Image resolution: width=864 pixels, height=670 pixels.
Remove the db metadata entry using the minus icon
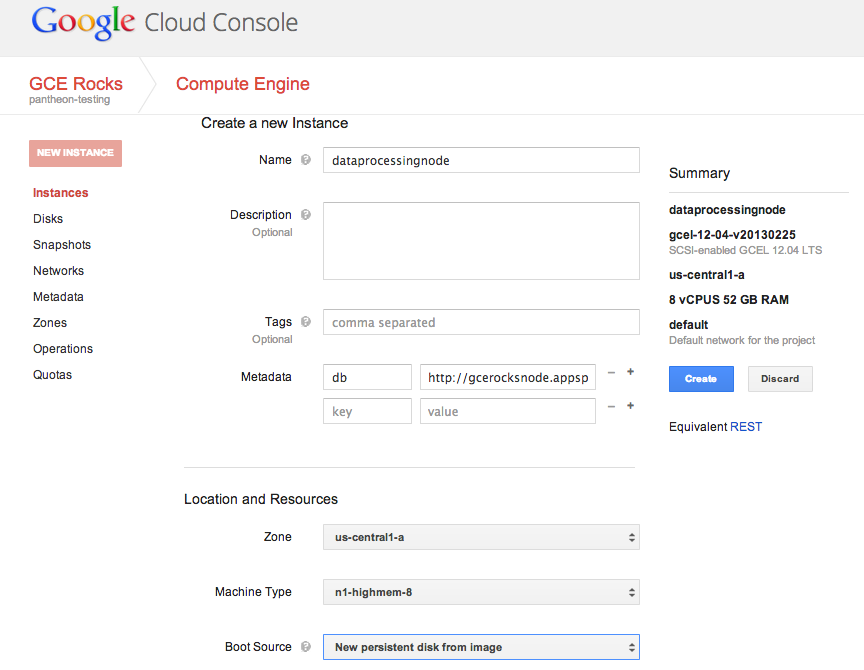(x=611, y=371)
